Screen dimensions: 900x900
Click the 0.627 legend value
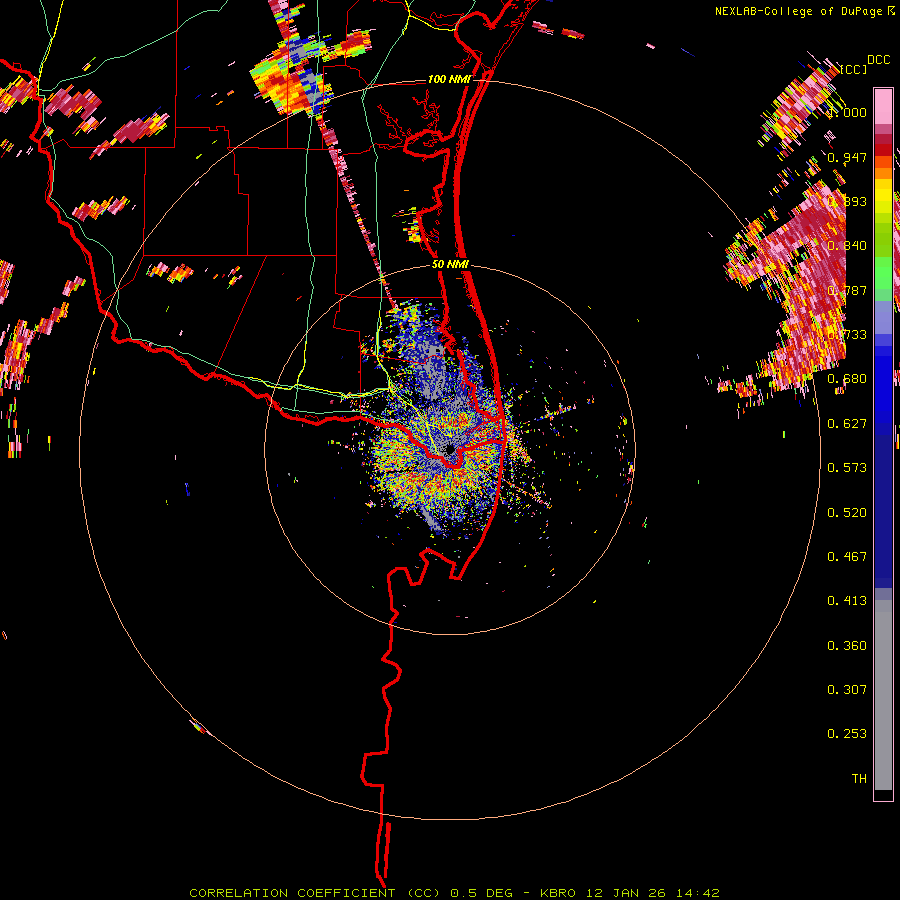tap(847, 424)
